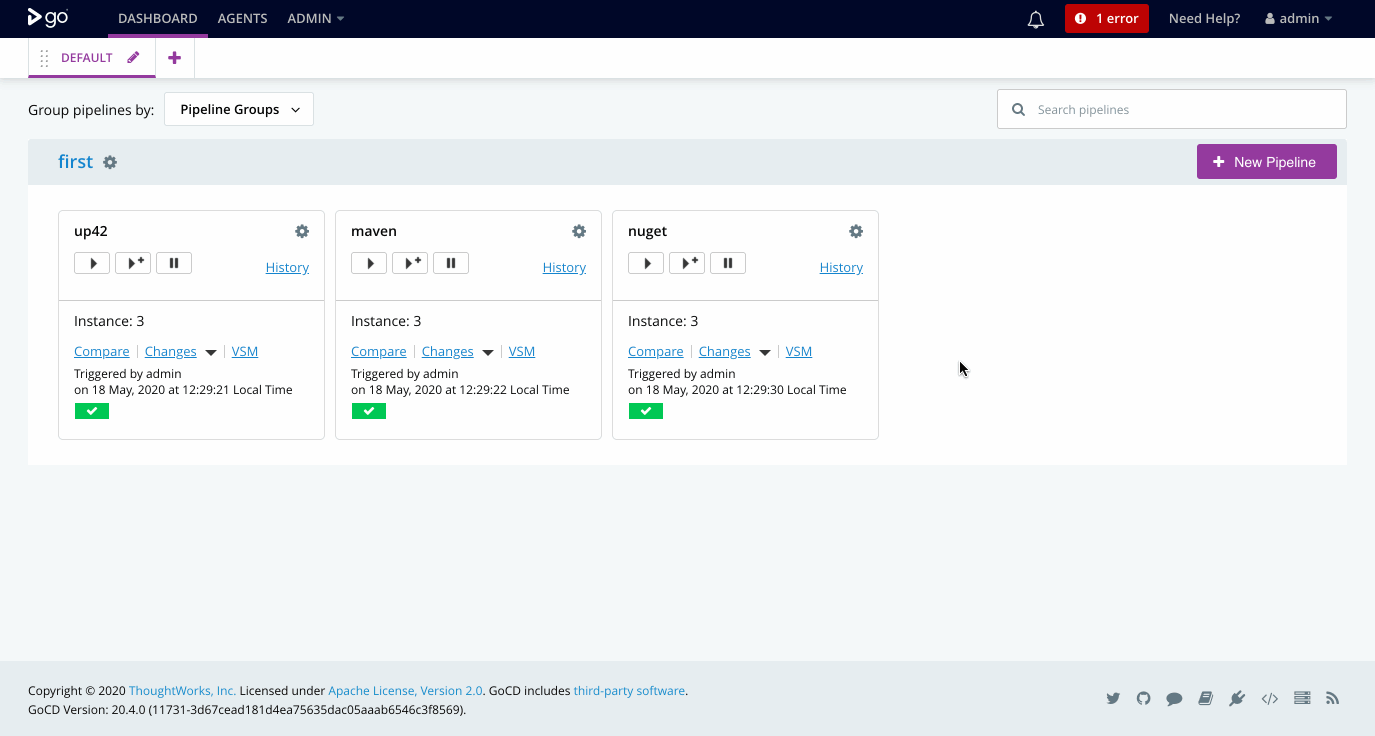1375x736 pixels.
Task: Expand Changes dropdown for nuget
Action: point(765,352)
